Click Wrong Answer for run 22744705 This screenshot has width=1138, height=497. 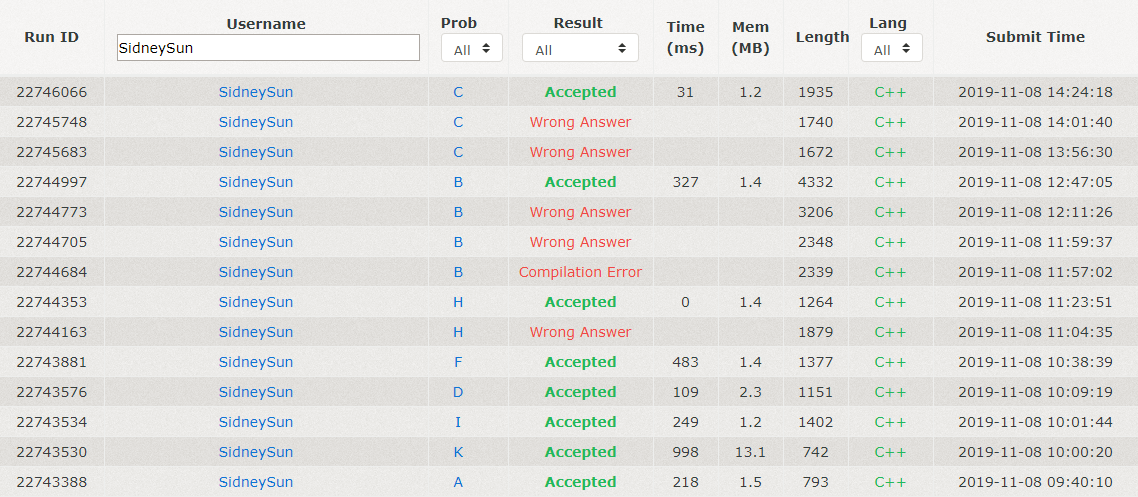point(580,242)
